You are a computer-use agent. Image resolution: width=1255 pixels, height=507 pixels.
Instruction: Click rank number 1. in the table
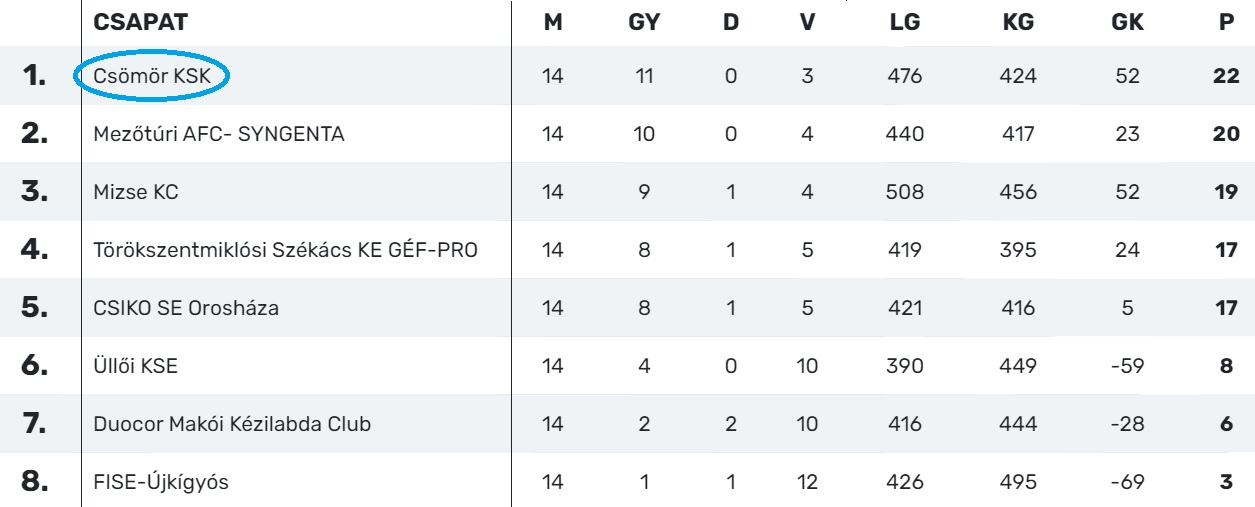pyautogui.click(x=36, y=76)
